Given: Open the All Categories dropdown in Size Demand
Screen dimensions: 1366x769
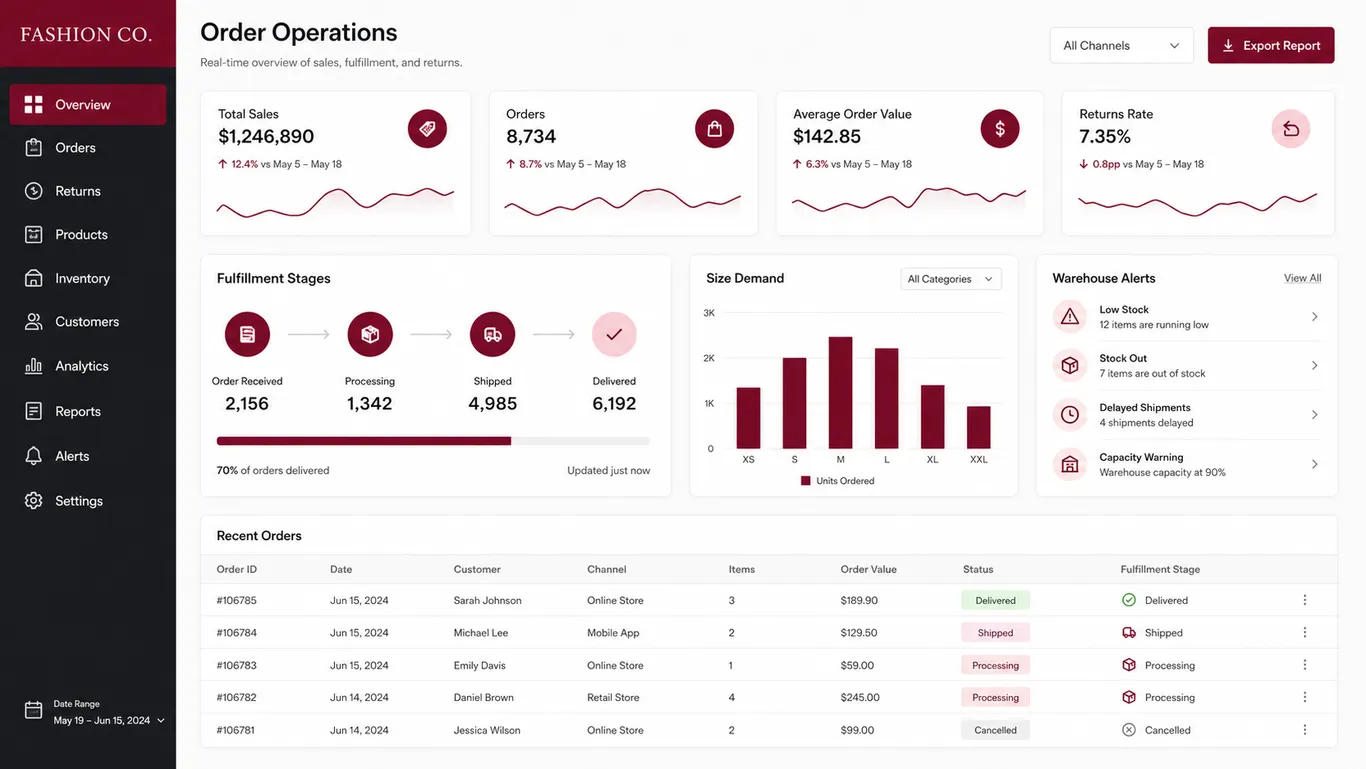Looking at the screenshot, I should click(950, 279).
